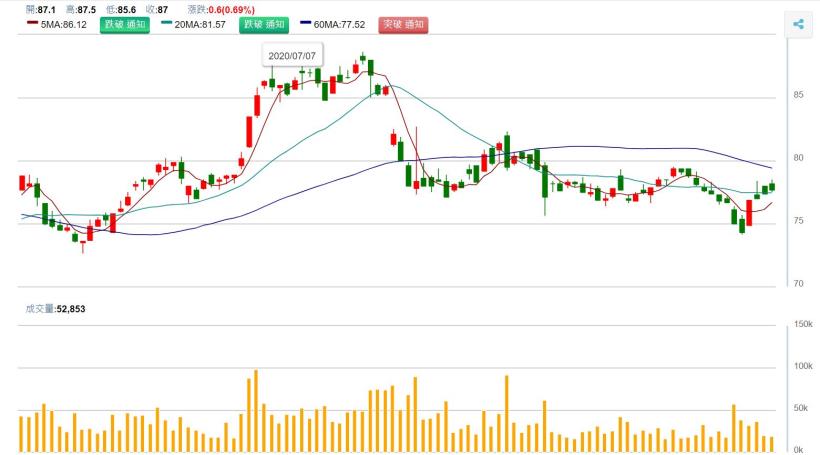Click the 開 87.1 opening price text
The width and height of the screenshot is (820, 455).
pos(40,9)
